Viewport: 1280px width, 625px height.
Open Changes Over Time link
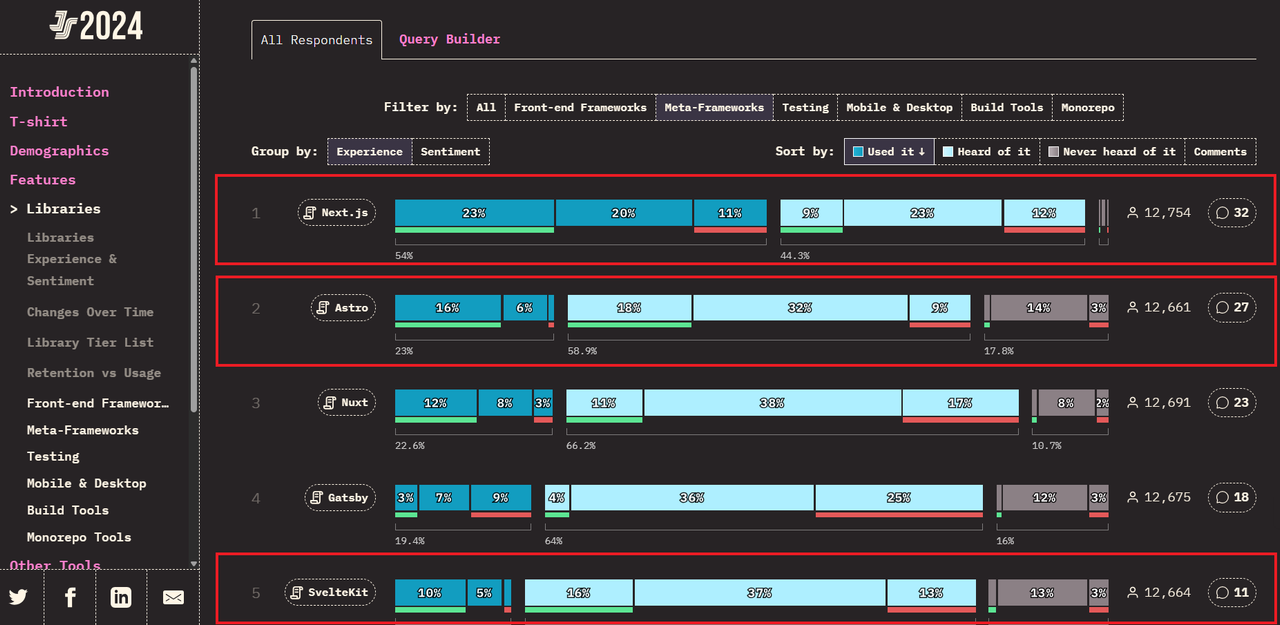pyautogui.click(x=90, y=312)
